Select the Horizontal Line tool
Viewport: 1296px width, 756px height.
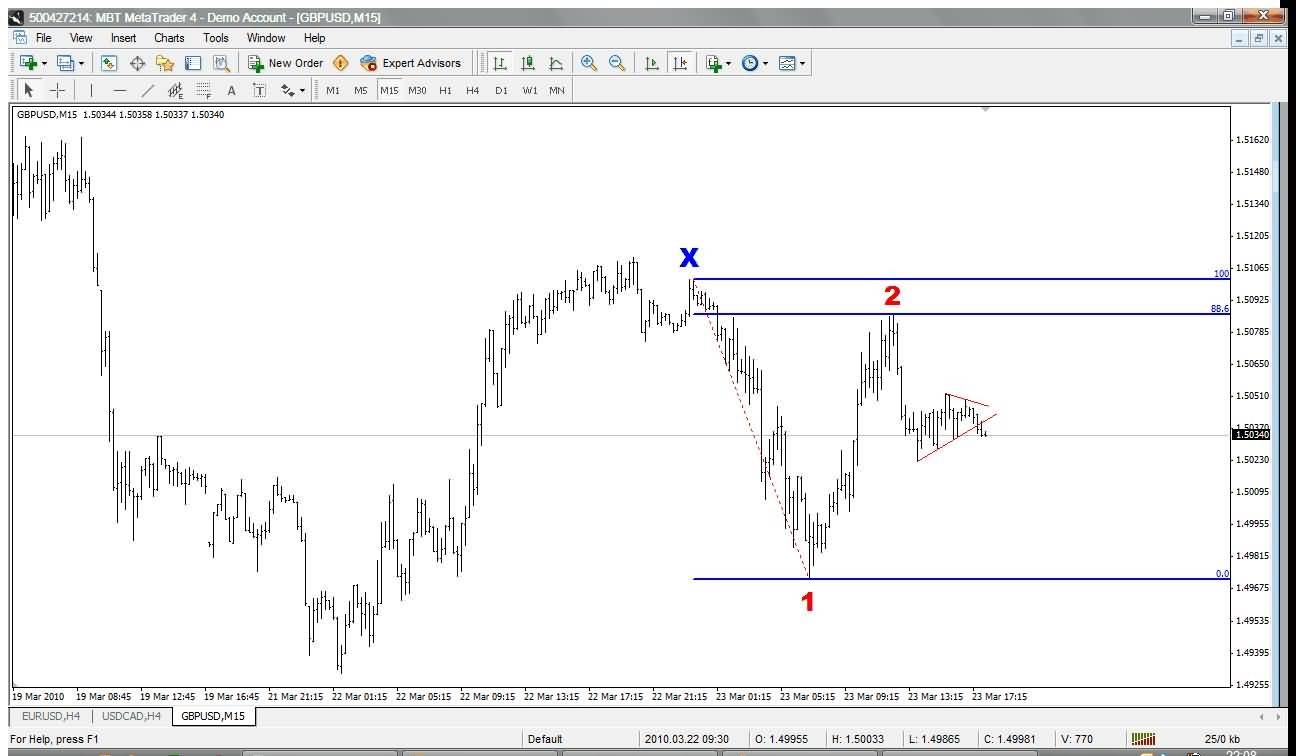tap(119, 90)
